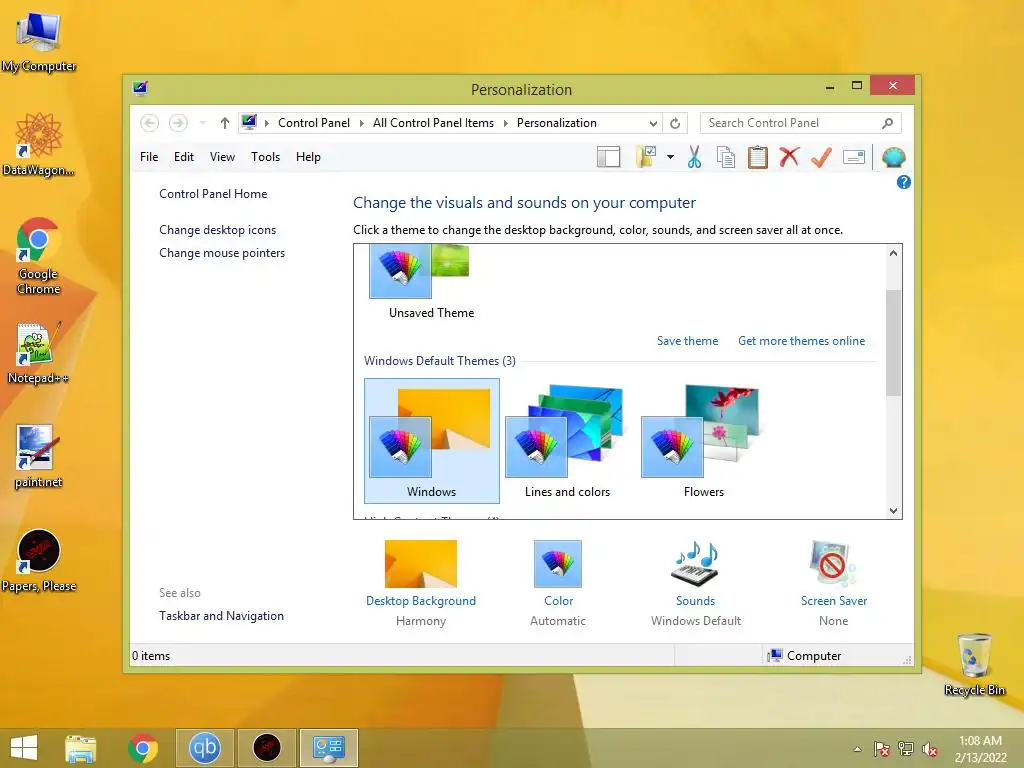Expand the root chevron before Control Panel
Screen dimensions: 1024x768
tap(266, 123)
